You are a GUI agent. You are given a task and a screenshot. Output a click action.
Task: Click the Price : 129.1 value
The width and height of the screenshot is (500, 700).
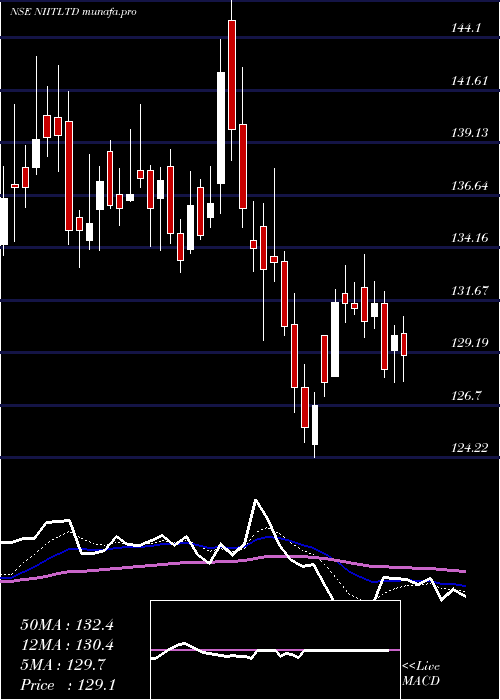click(68, 685)
